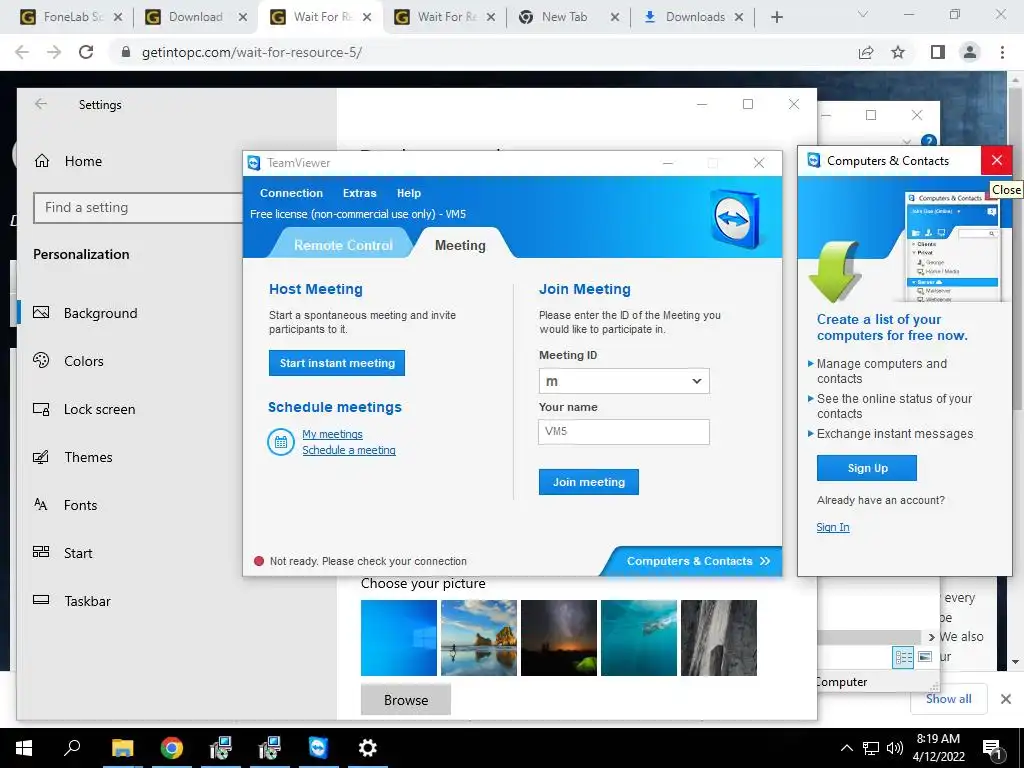Select the details view icon in the background window
Image resolution: width=1024 pixels, height=768 pixels.
point(903,657)
